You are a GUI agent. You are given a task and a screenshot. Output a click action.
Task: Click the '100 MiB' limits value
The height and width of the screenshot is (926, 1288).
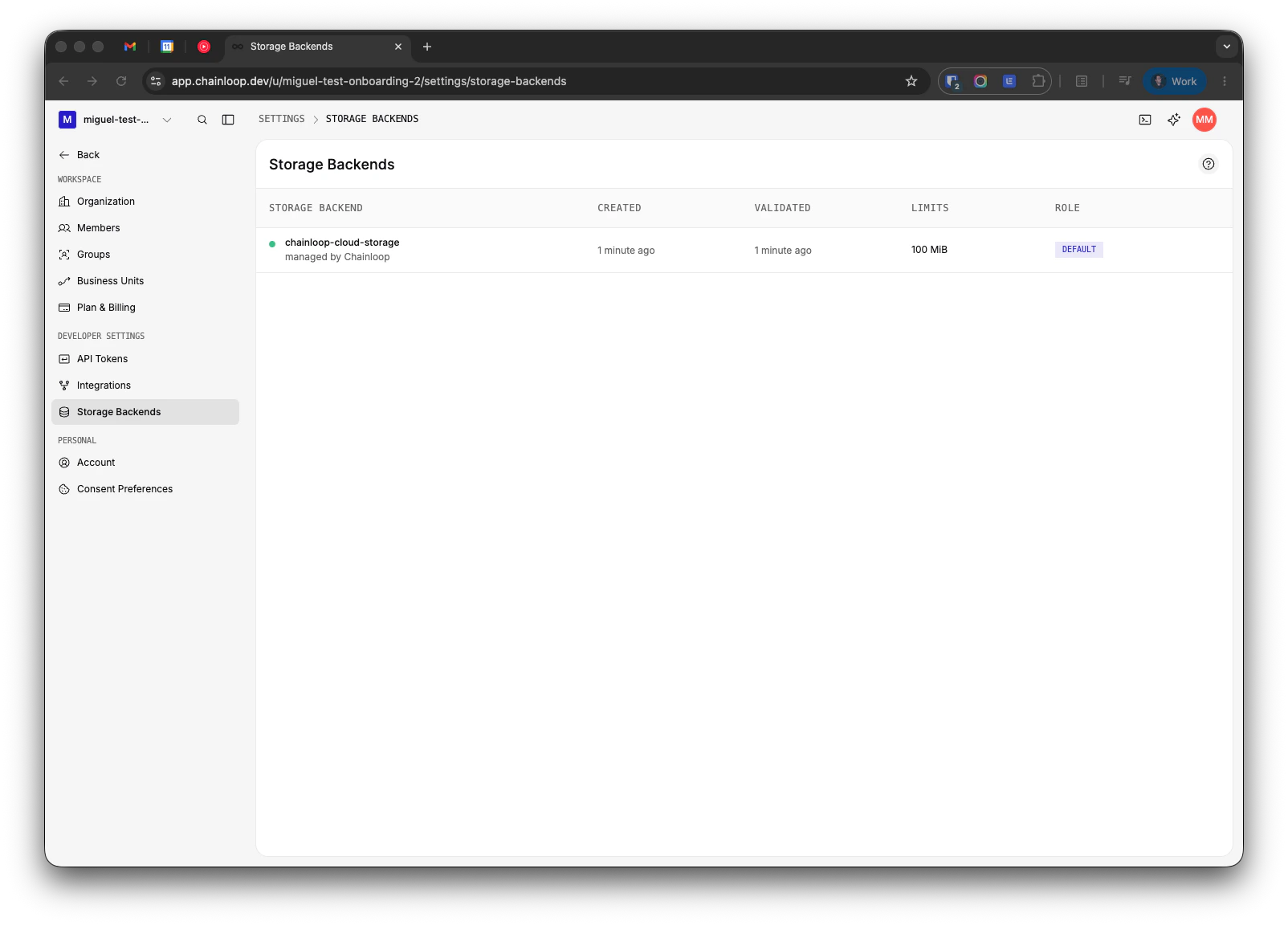coord(929,250)
